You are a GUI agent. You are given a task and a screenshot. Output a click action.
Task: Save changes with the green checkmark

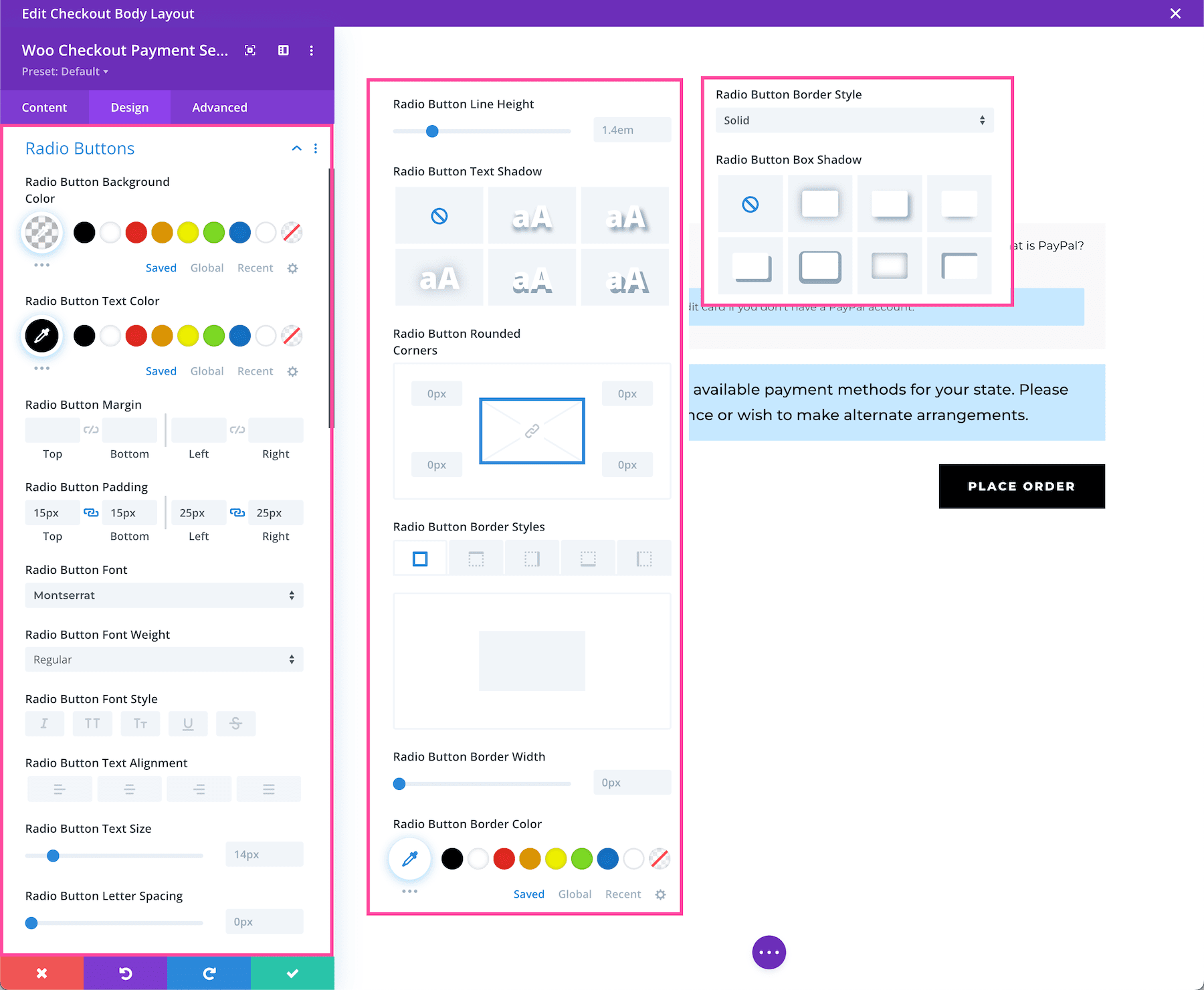(292, 973)
